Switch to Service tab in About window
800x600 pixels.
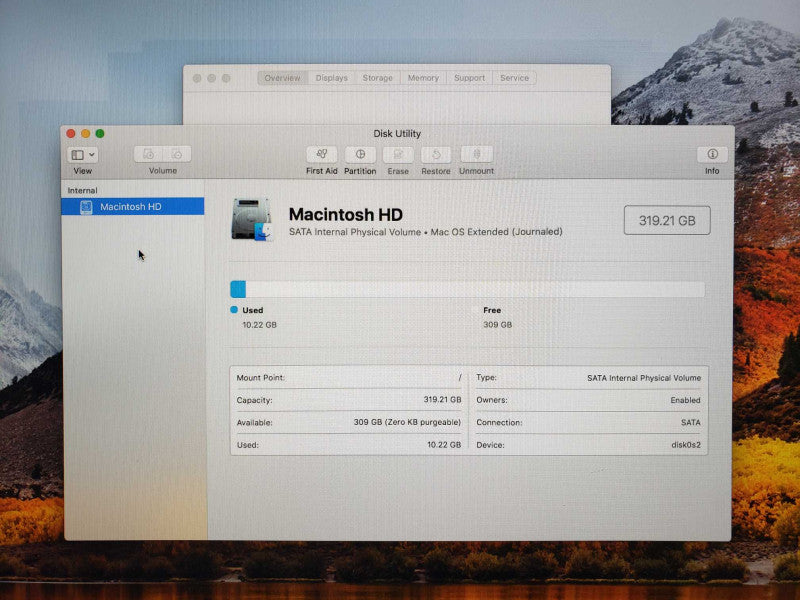pyautogui.click(x=514, y=78)
